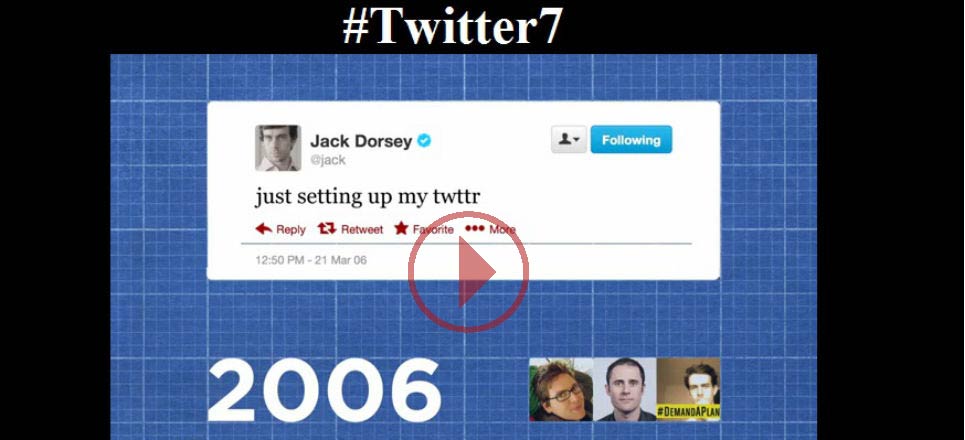Click the More three-dots icon

pyautogui.click(x=474, y=228)
